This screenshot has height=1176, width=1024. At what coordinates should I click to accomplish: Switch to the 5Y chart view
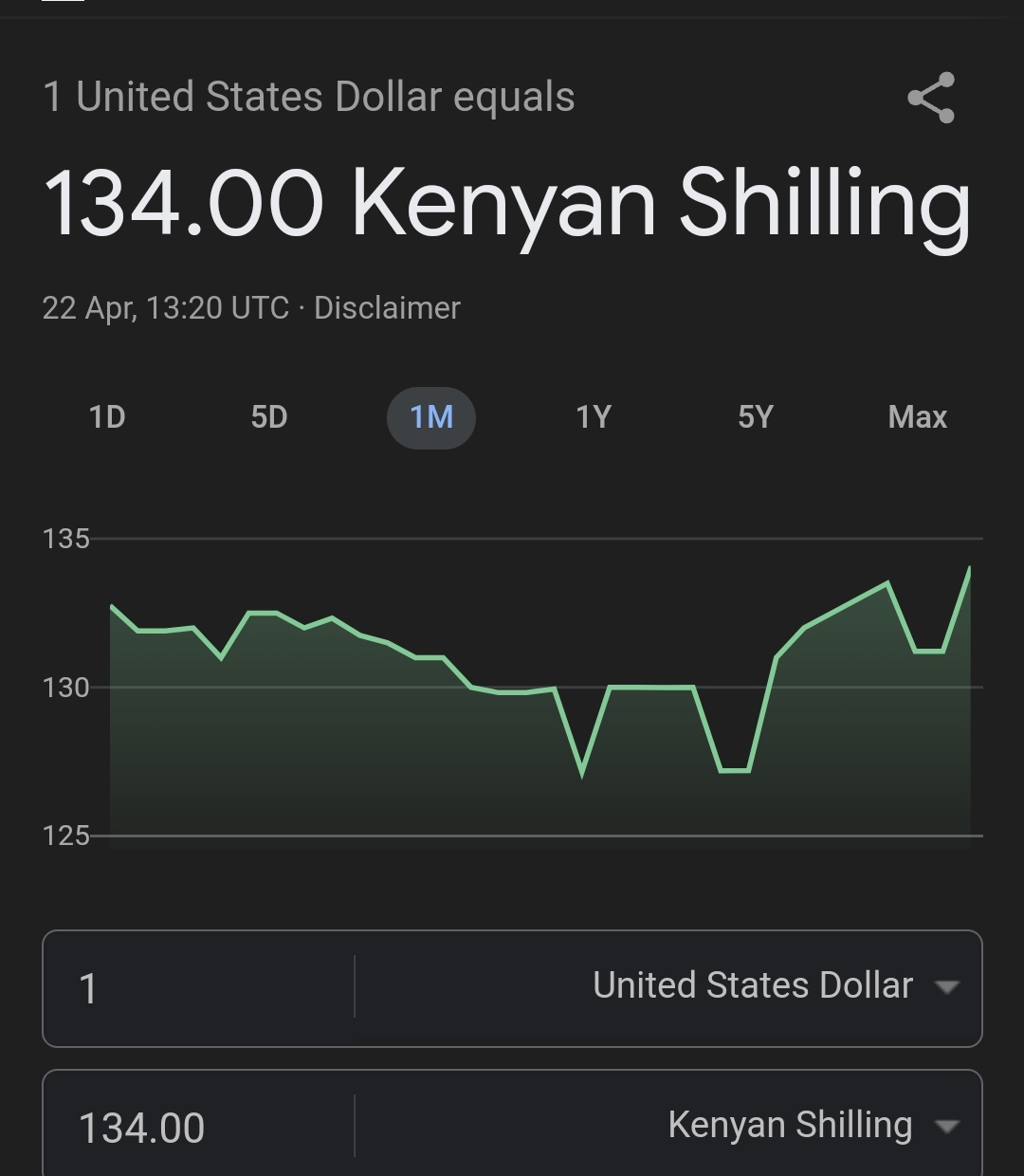tap(756, 417)
